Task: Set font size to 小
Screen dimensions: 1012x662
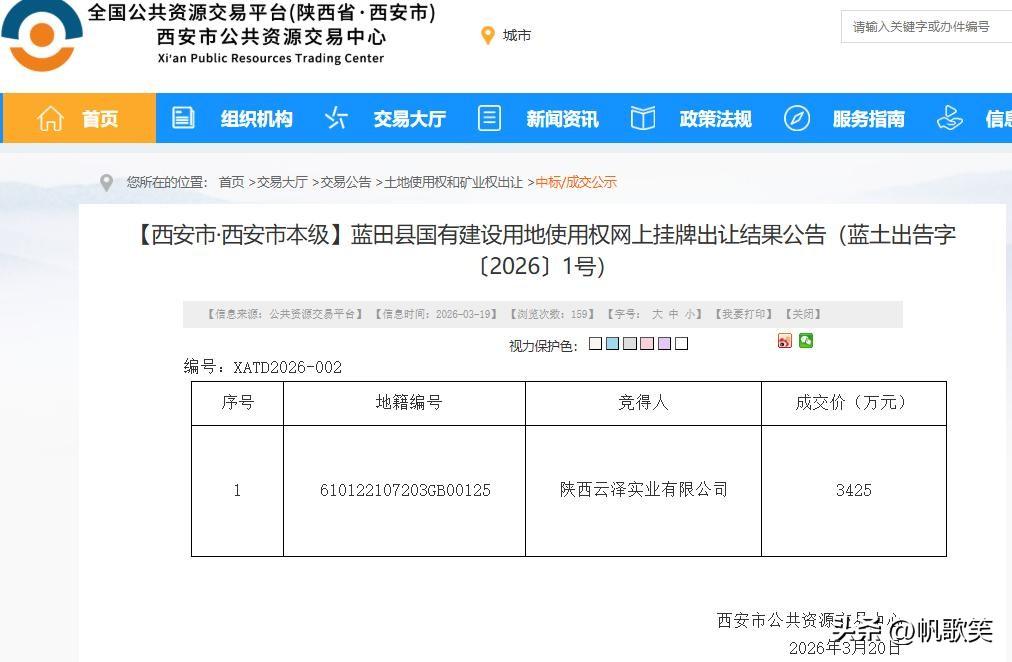Action: tap(689, 314)
